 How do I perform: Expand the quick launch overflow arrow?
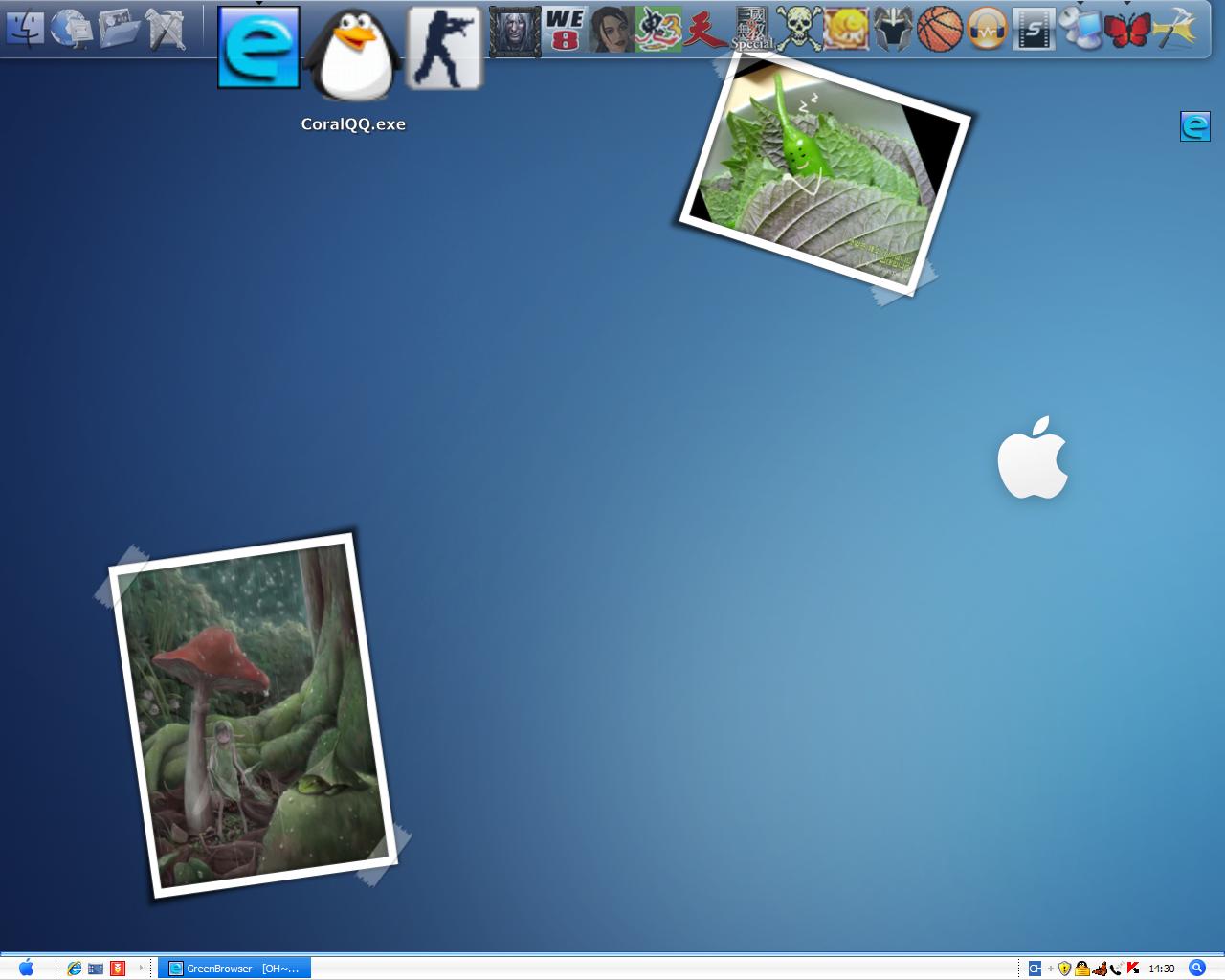tap(140, 968)
